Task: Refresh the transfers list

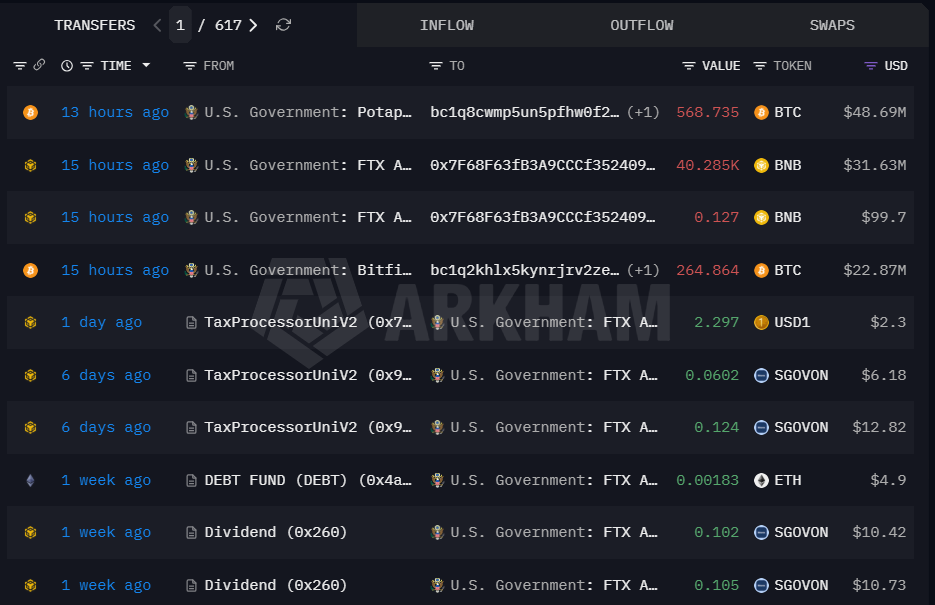Action: tap(283, 25)
